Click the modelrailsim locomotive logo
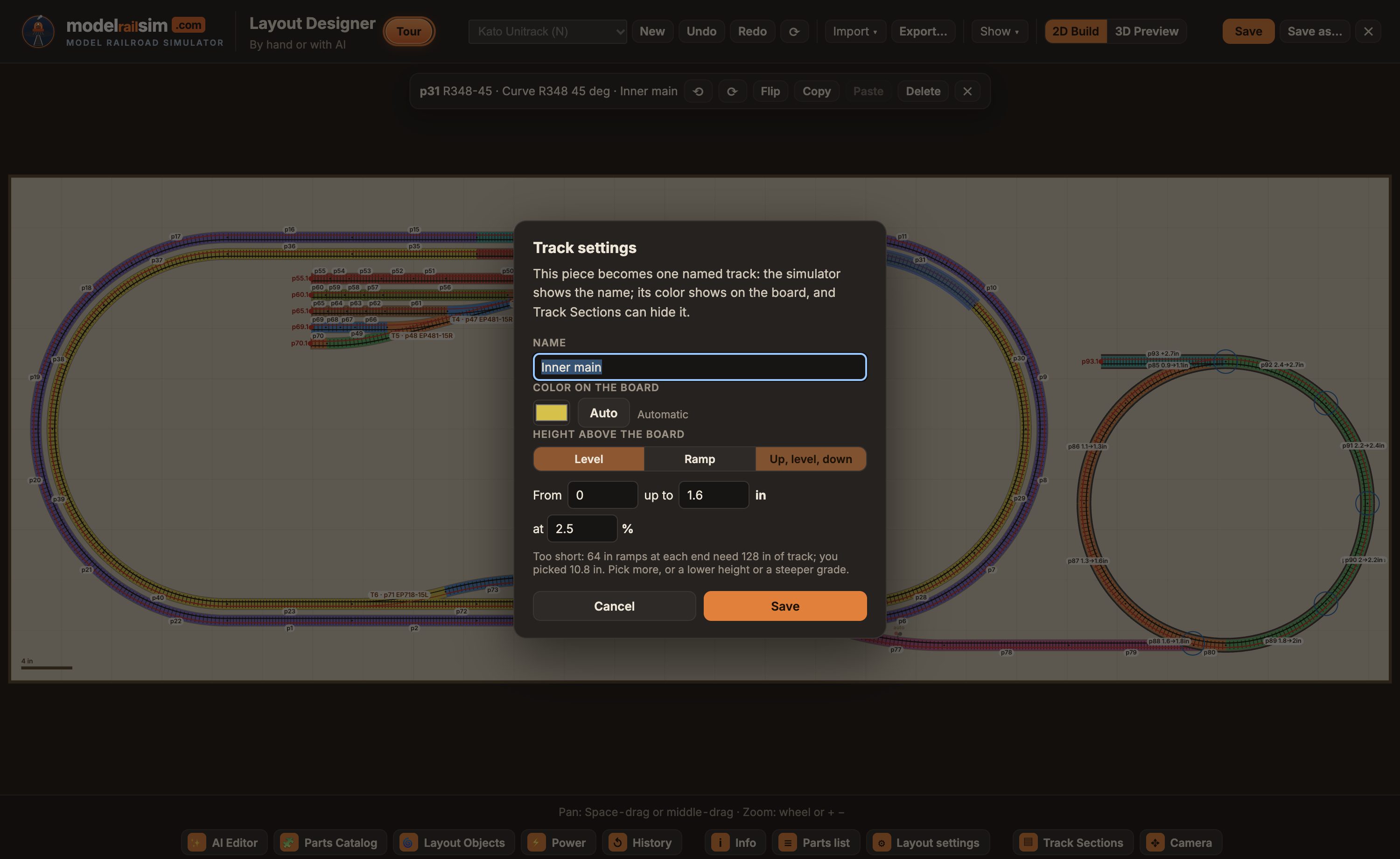Viewport: 1400px width, 859px height. (38, 31)
